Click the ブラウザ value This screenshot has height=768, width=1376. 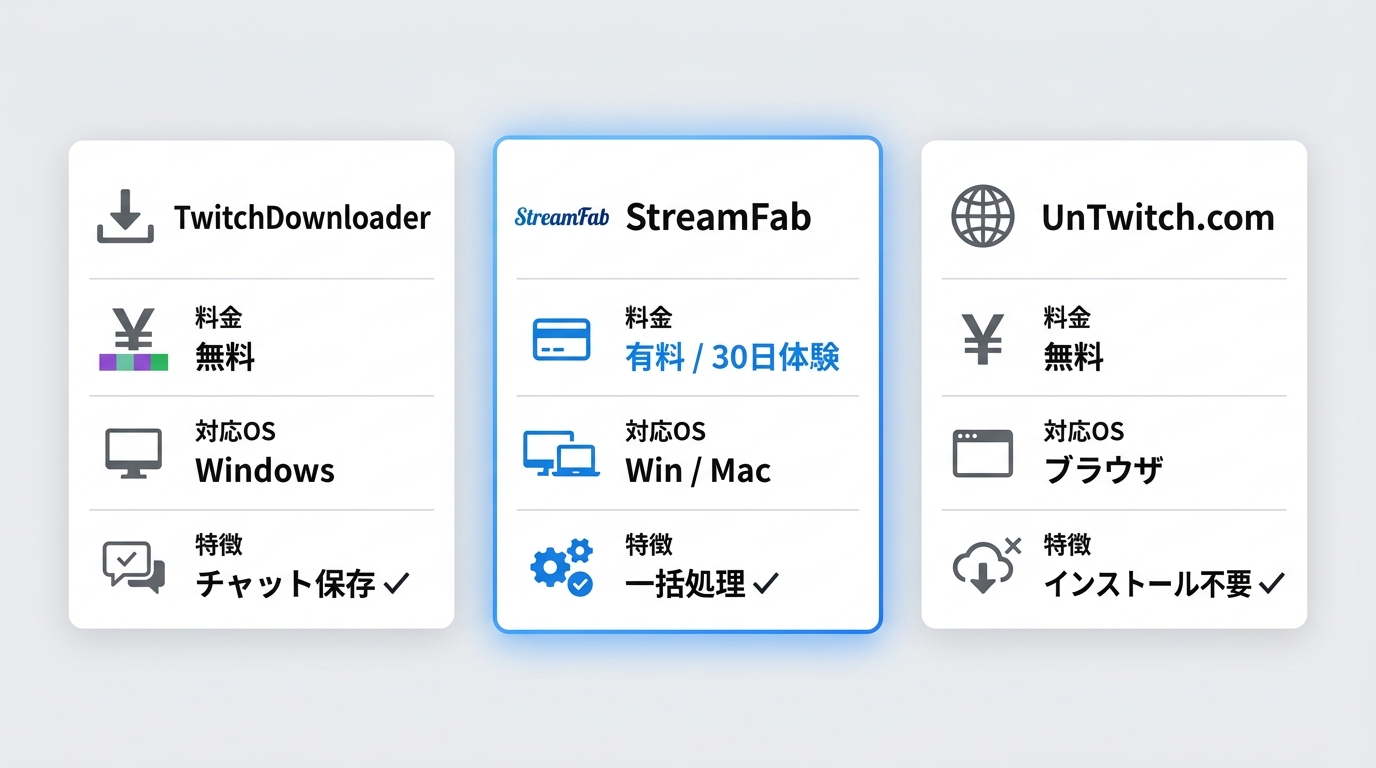click(x=1103, y=470)
